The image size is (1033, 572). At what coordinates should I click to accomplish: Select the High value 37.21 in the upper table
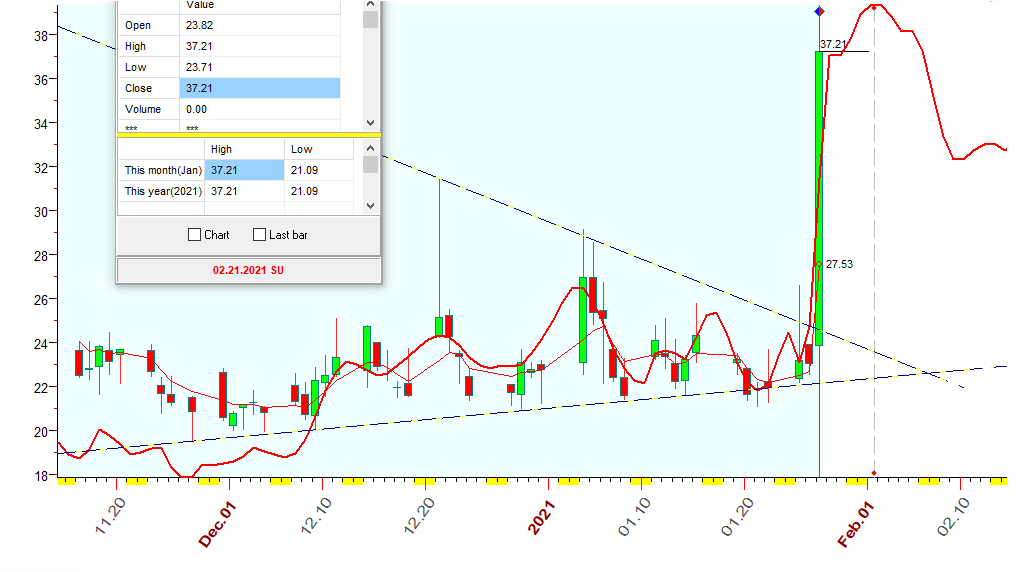[x=260, y=46]
